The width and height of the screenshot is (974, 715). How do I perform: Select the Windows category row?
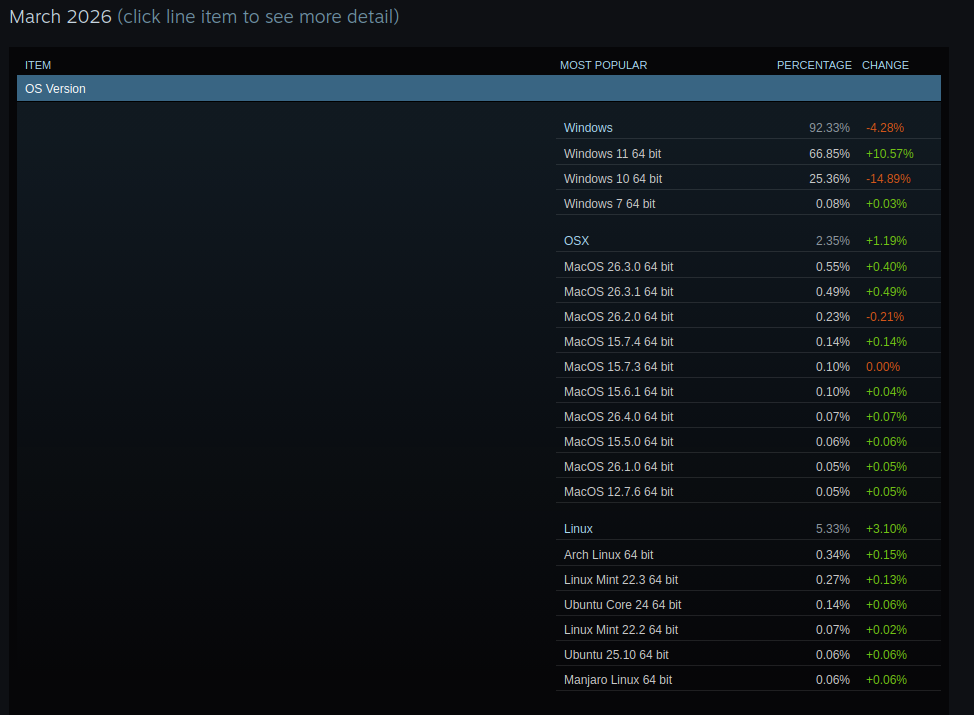coord(748,127)
